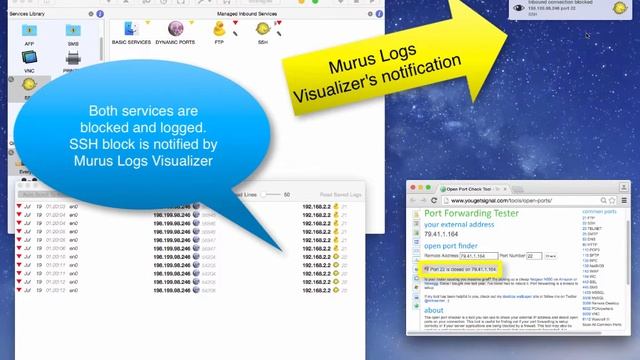Open the browser hamburger menu

(x=624, y=200)
